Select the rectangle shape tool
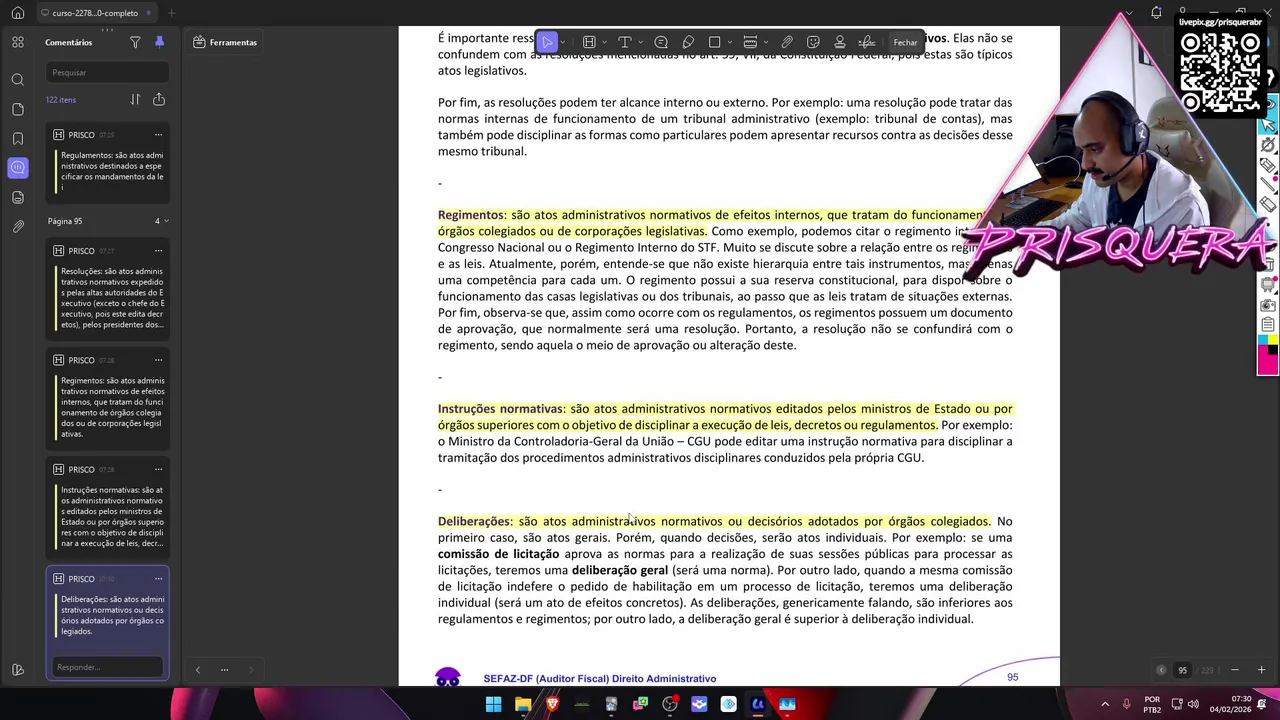The height and width of the screenshot is (720, 1280). tap(714, 42)
